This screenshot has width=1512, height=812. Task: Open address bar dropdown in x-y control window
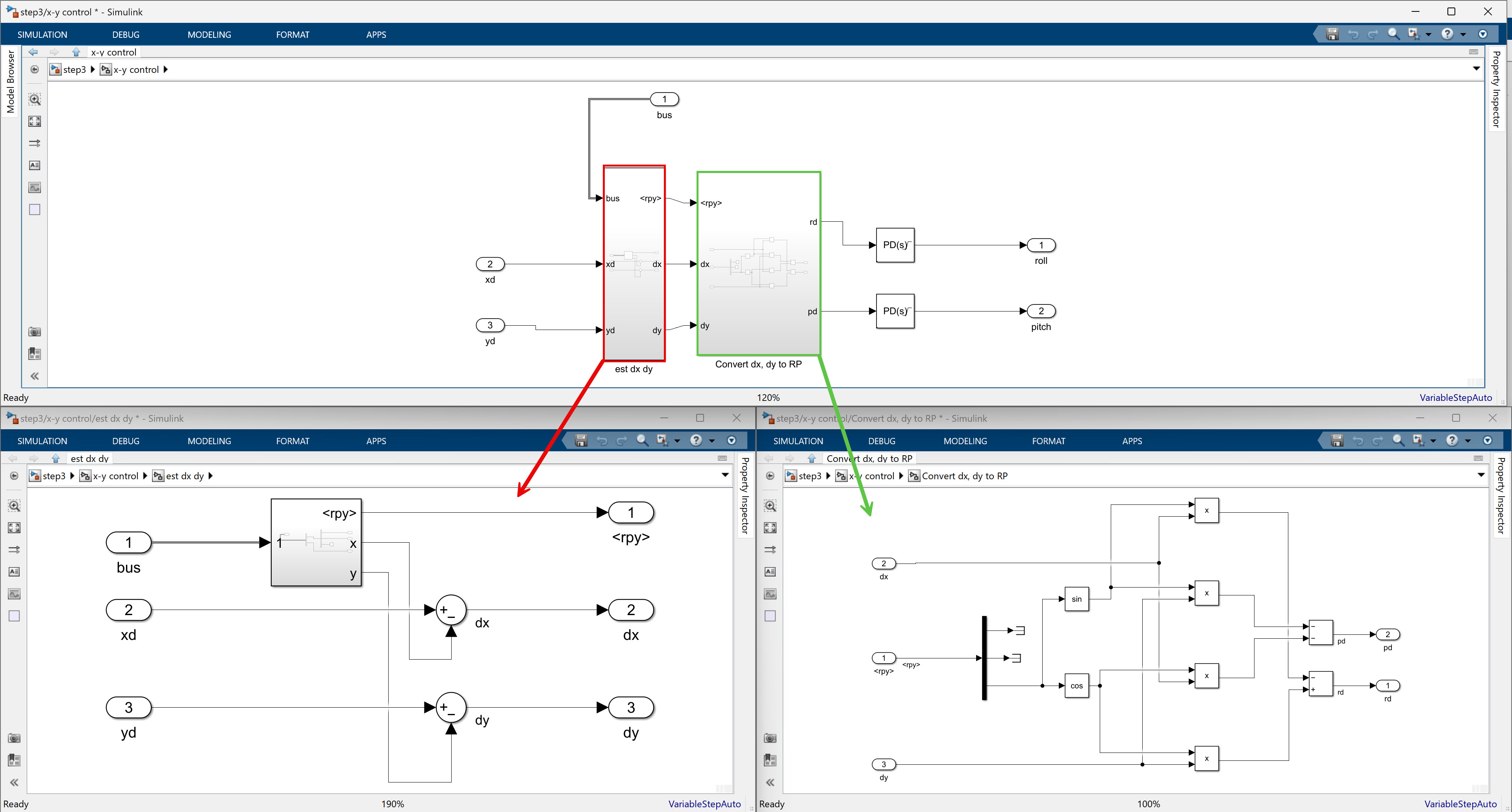(1476, 69)
